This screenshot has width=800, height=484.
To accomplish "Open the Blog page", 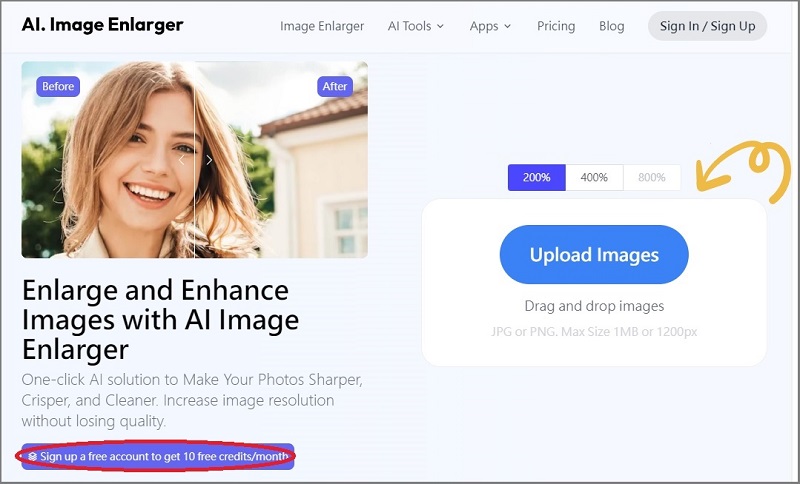I will tap(611, 26).
